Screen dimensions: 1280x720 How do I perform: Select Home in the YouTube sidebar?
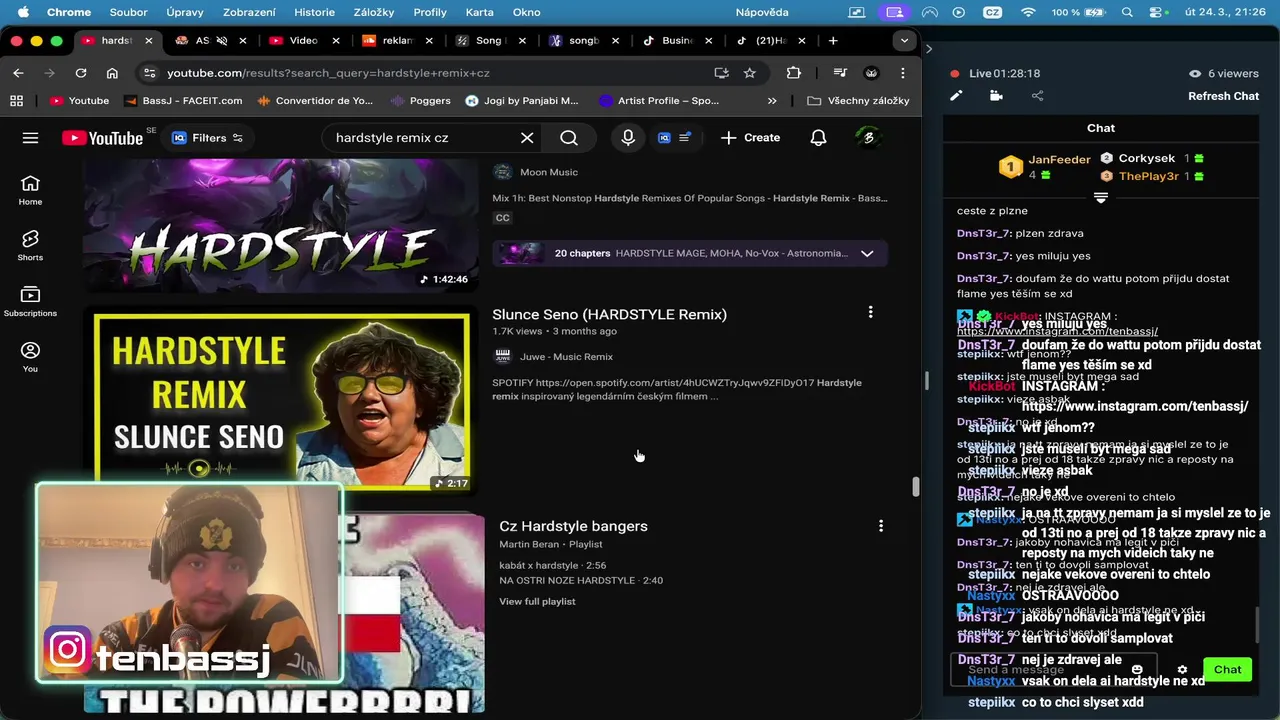pyautogui.click(x=30, y=190)
